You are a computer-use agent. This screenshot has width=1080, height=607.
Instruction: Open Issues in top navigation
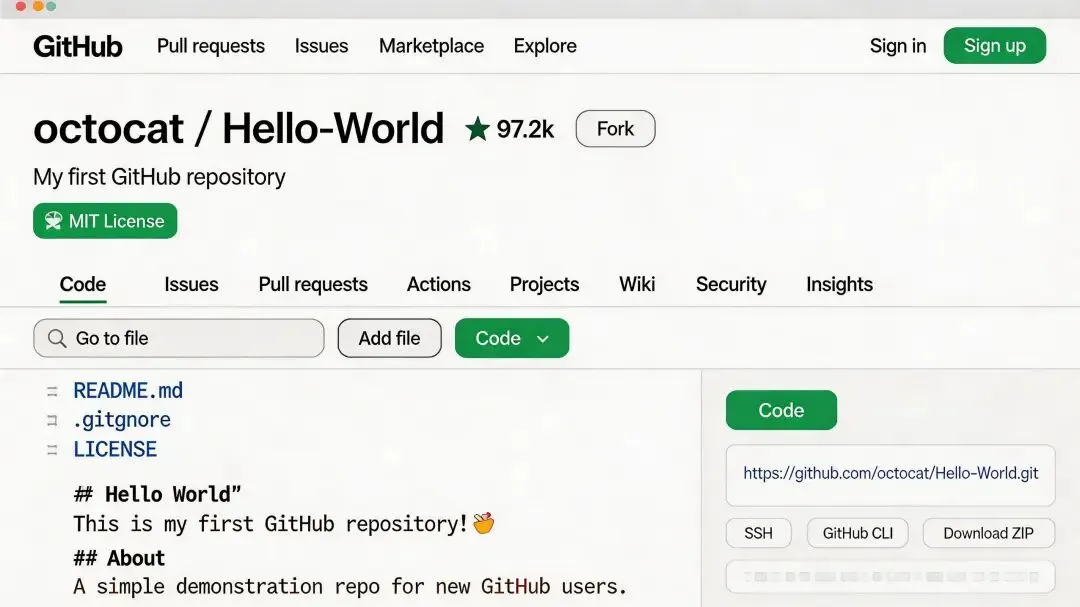click(322, 46)
